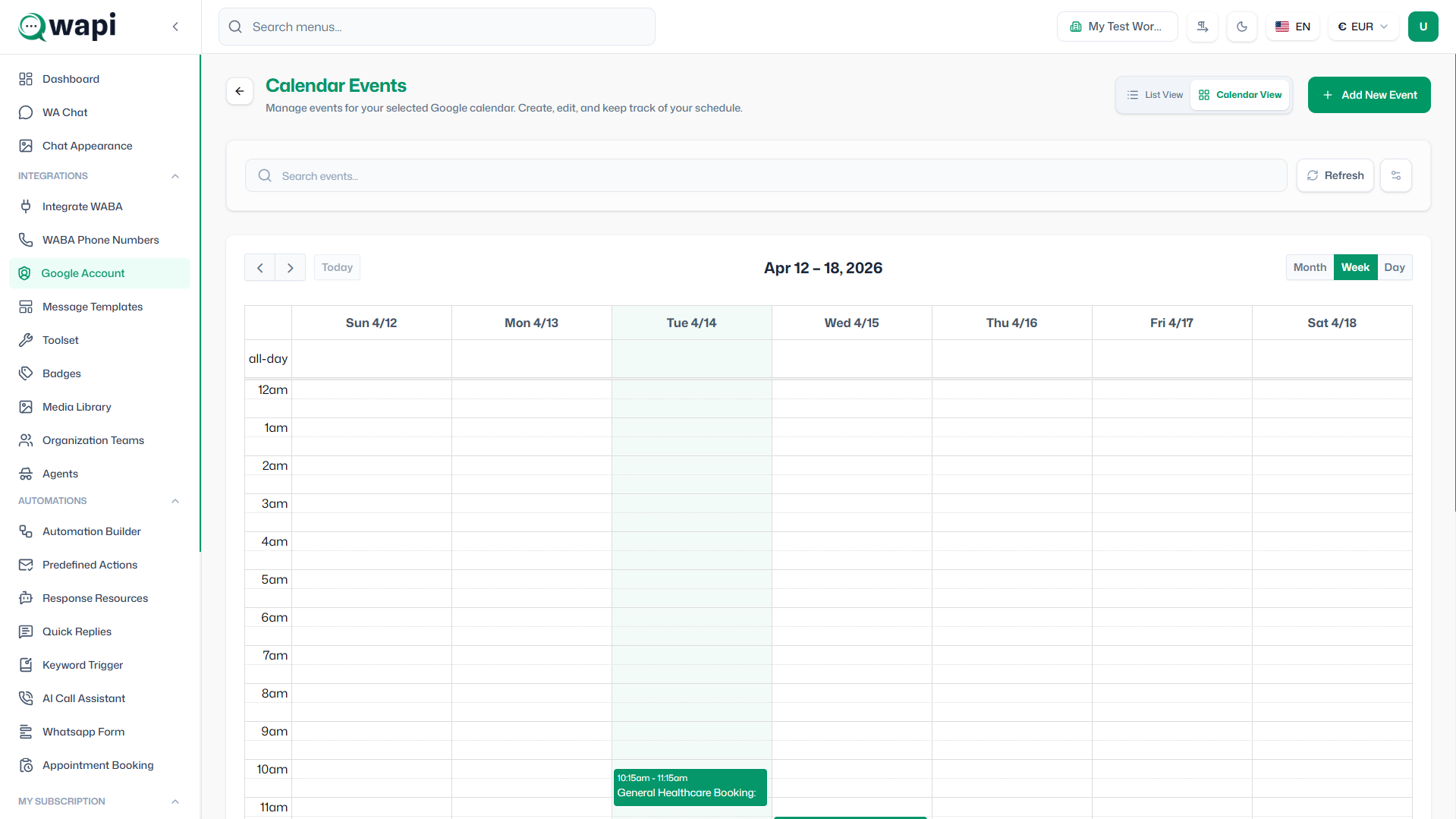Open WABA Phone Numbers
The width and height of the screenshot is (1456, 819).
[99, 240]
